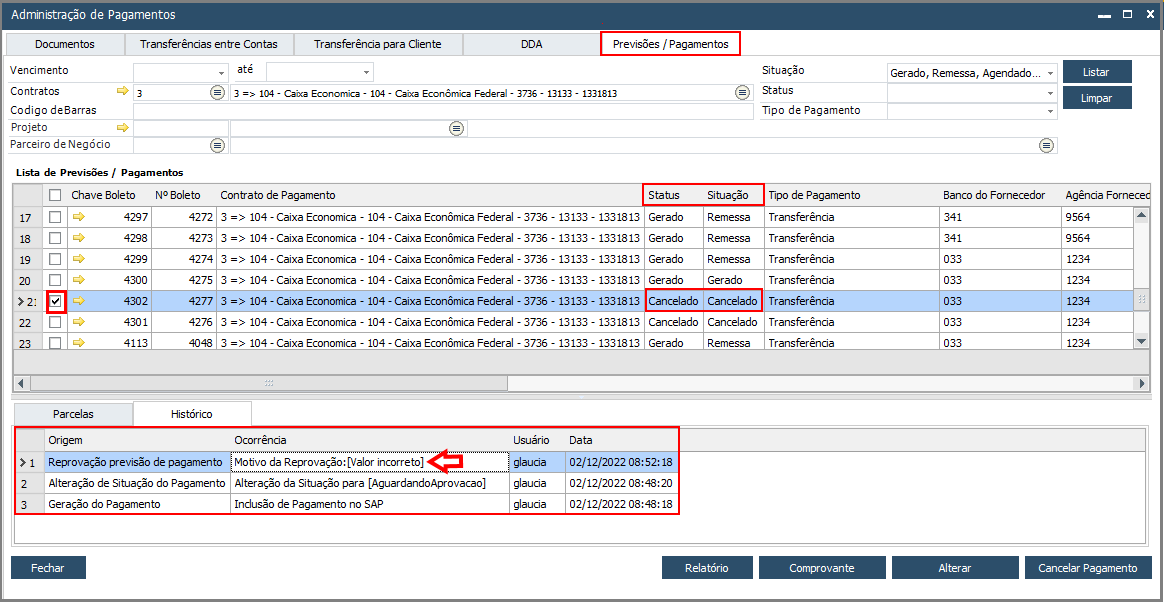Click the Alterar button
Screen dimensions: 1164x602
point(955,568)
